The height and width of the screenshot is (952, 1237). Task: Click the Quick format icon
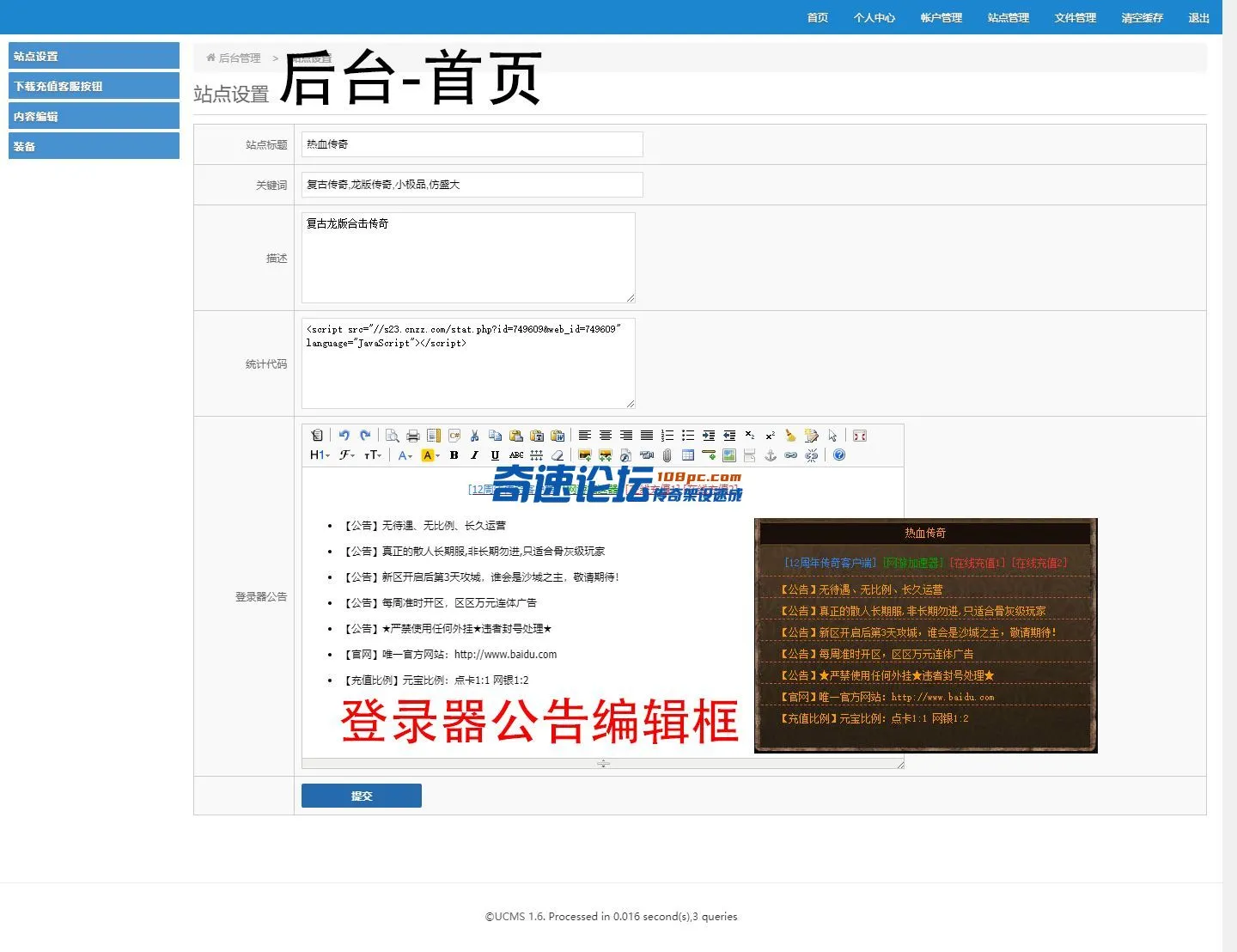[x=812, y=436]
